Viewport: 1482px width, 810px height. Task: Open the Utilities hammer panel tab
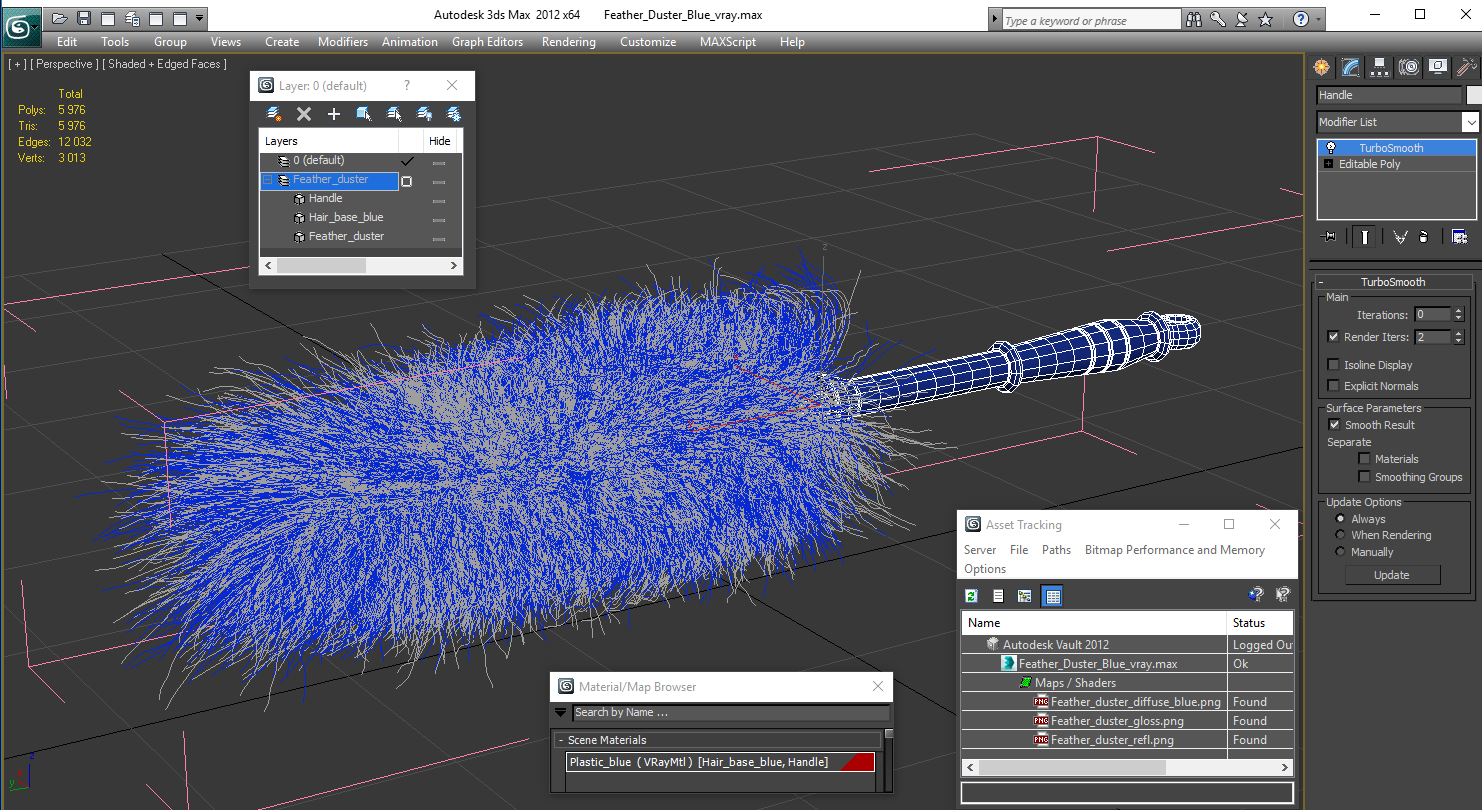pyautogui.click(x=1466, y=67)
